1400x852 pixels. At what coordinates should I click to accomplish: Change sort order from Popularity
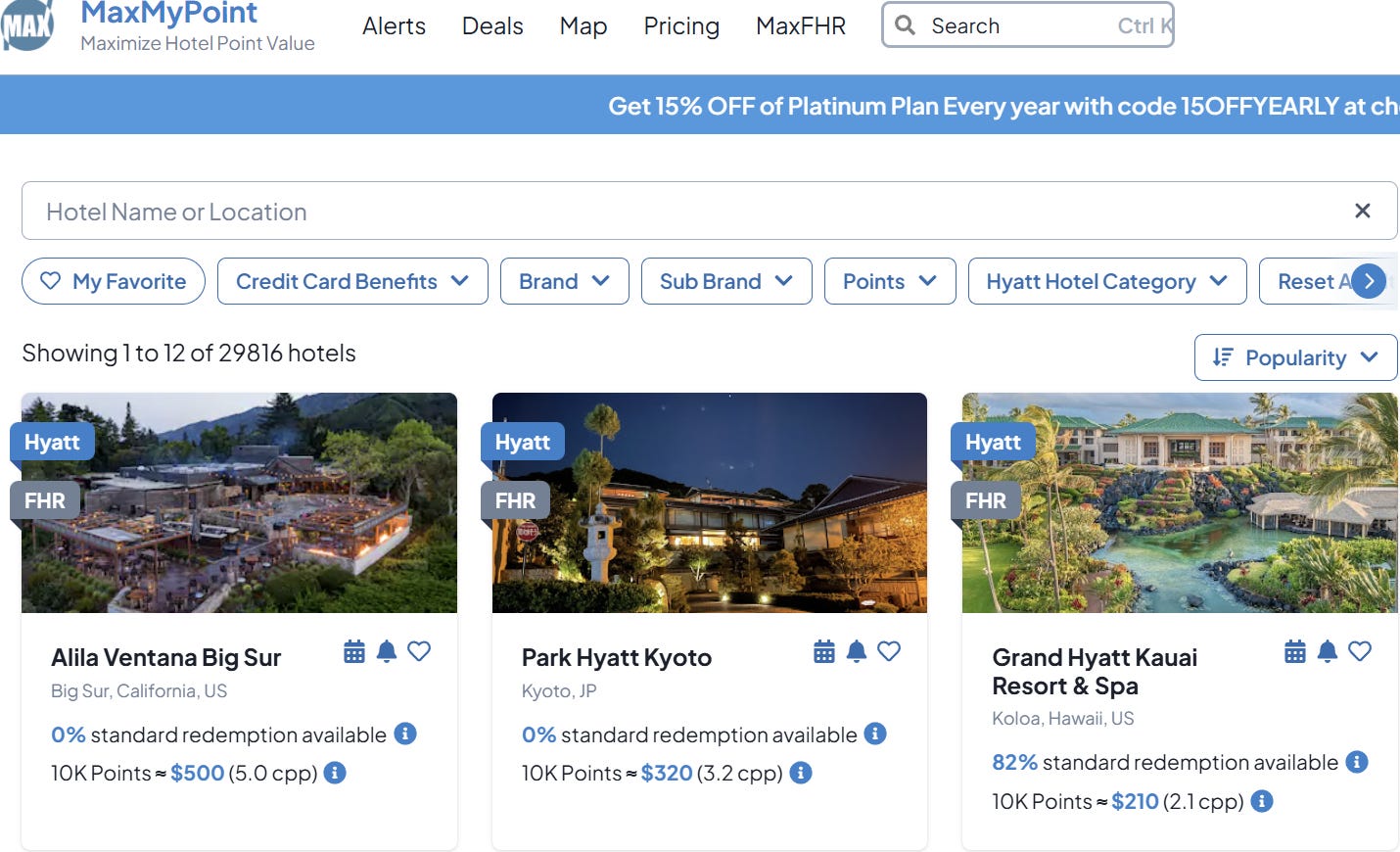[1295, 357]
